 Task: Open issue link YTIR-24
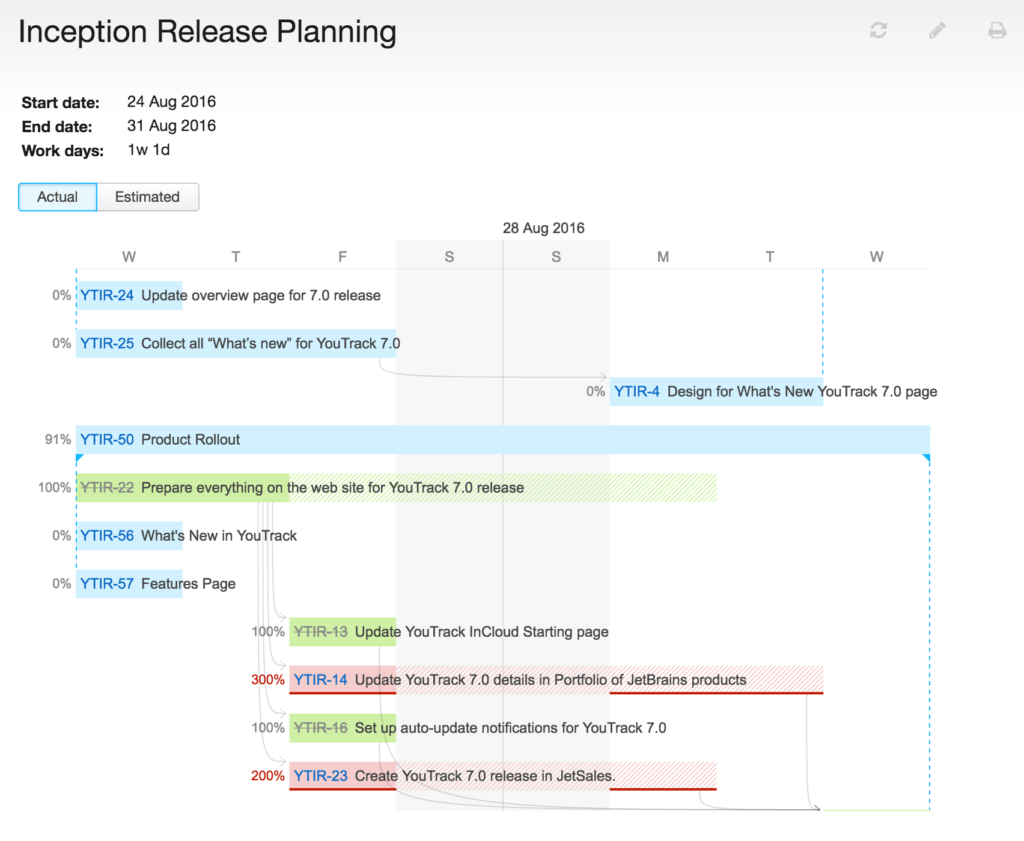pyautogui.click(x=107, y=295)
